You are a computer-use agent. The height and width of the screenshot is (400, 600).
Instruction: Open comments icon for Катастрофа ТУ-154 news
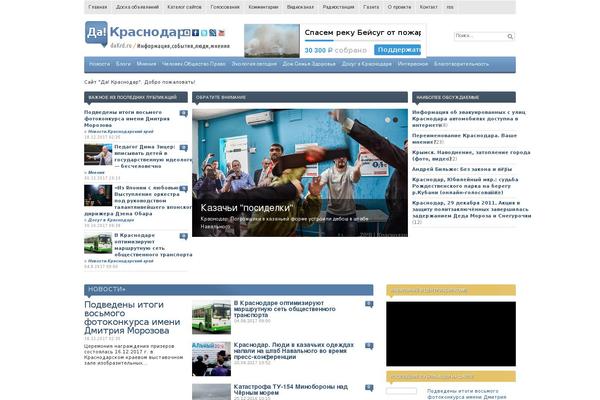click(x=369, y=388)
